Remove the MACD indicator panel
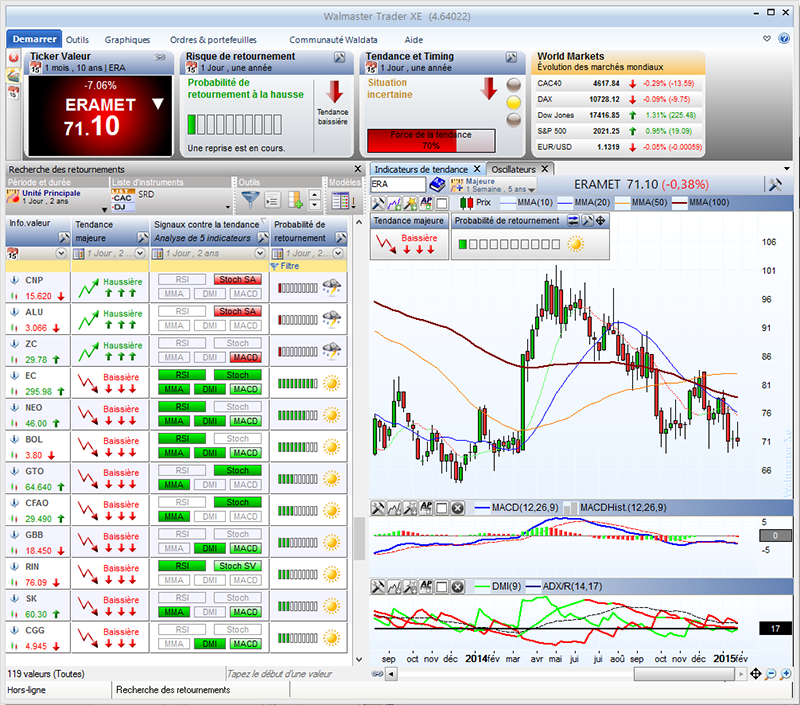800x705 pixels. click(x=458, y=508)
